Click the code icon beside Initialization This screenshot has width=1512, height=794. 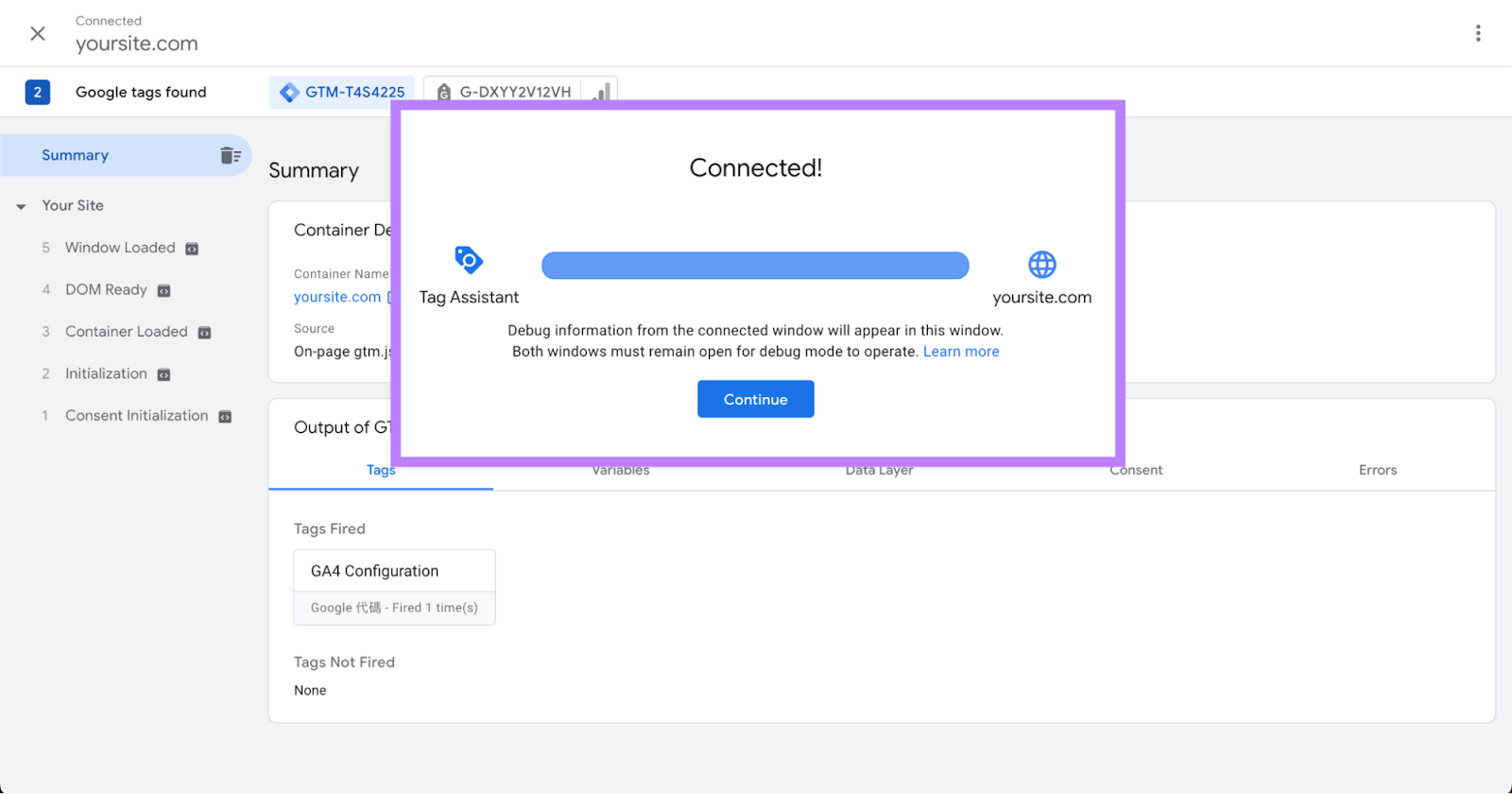(163, 375)
